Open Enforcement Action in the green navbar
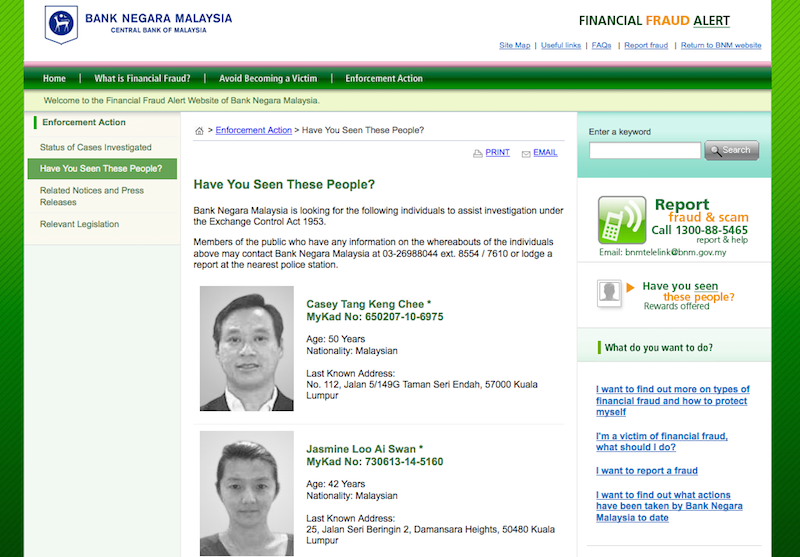The height and width of the screenshot is (557, 800). [384, 79]
